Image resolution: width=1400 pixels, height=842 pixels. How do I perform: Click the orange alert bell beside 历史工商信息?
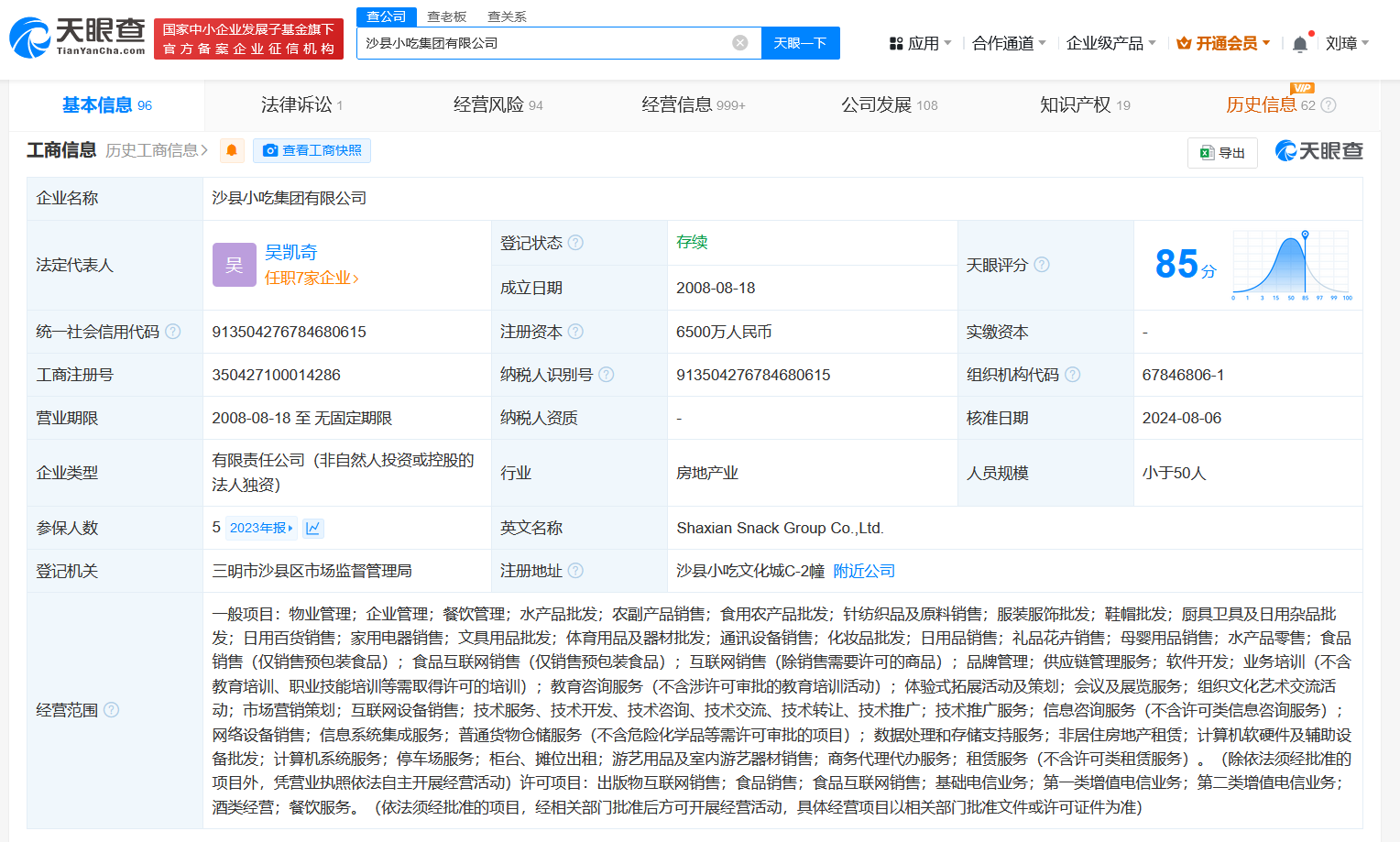pyautogui.click(x=232, y=150)
